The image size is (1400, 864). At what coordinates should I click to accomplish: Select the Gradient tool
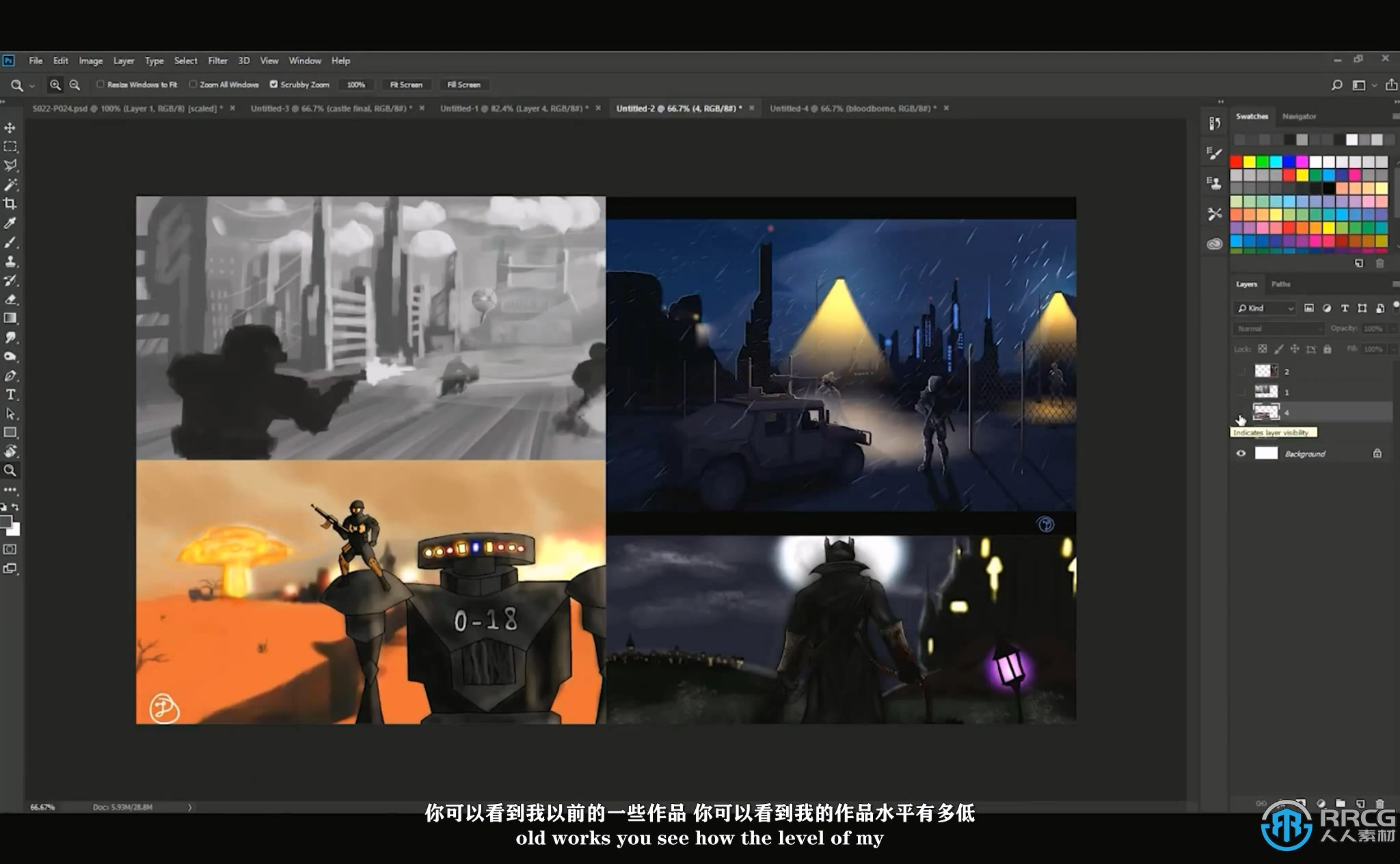(x=10, y=318)
